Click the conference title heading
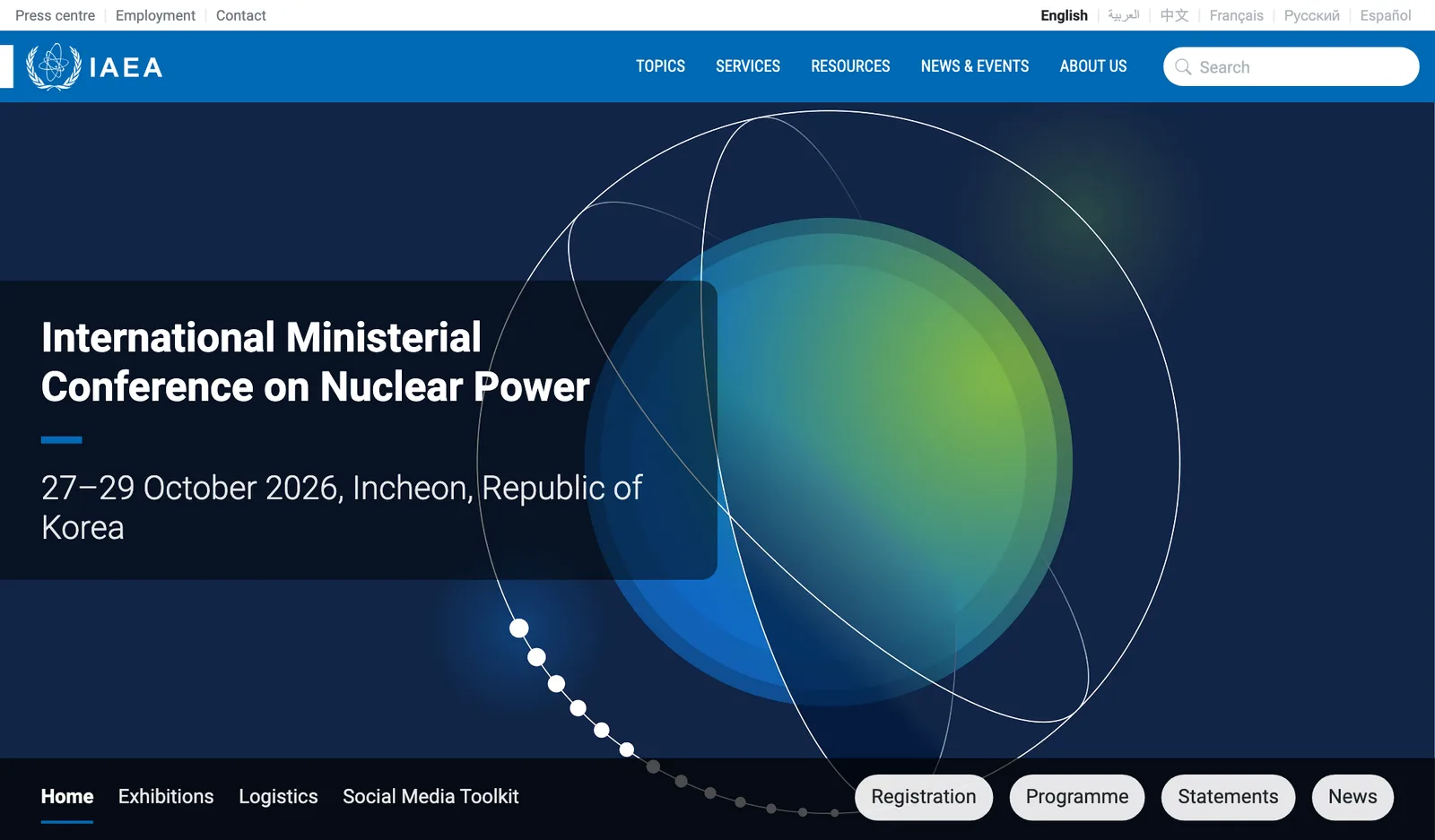This screenshot has height=840, width=1435. tap(316, 362)
